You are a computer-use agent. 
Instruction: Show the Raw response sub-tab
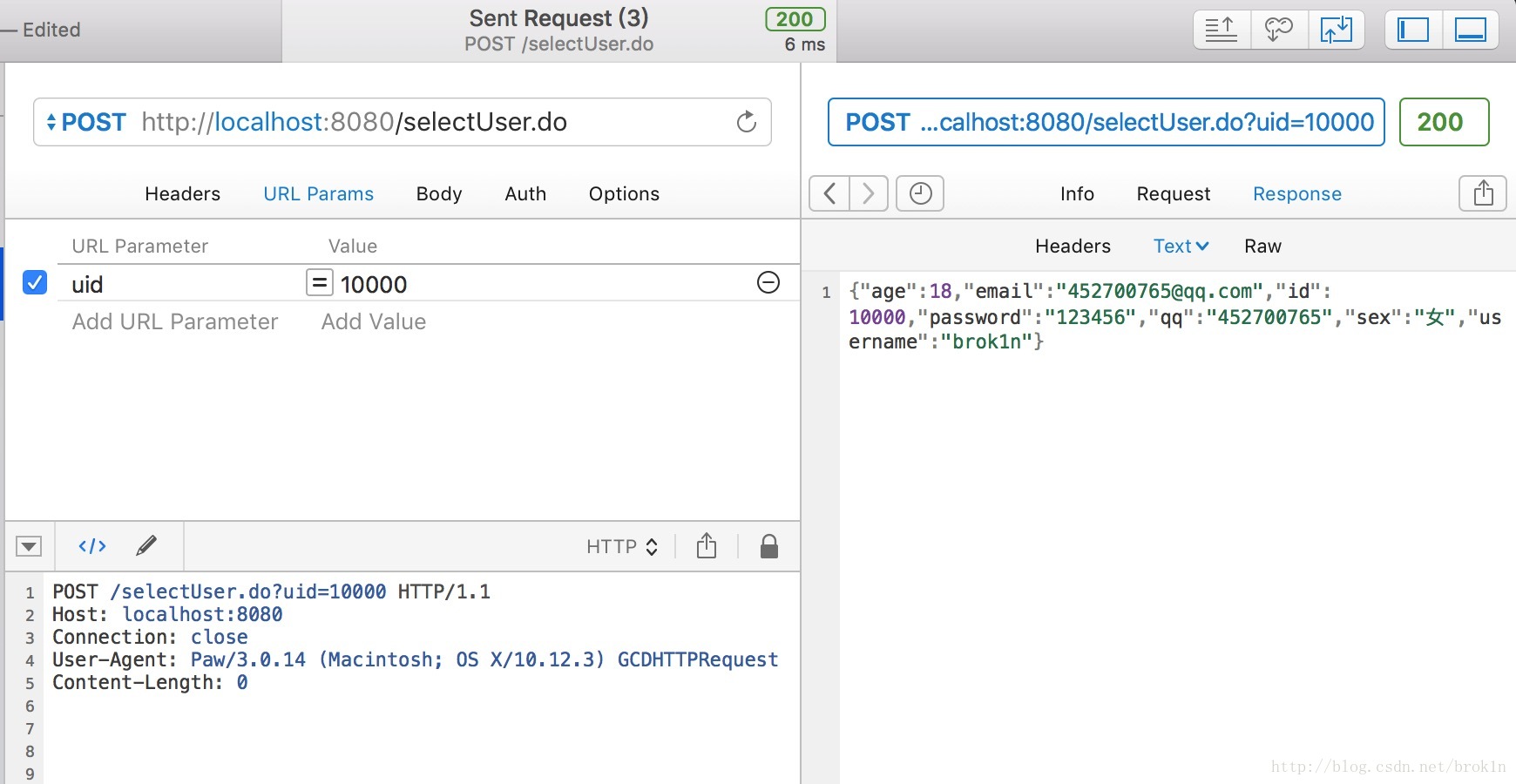click(1262, 247)
